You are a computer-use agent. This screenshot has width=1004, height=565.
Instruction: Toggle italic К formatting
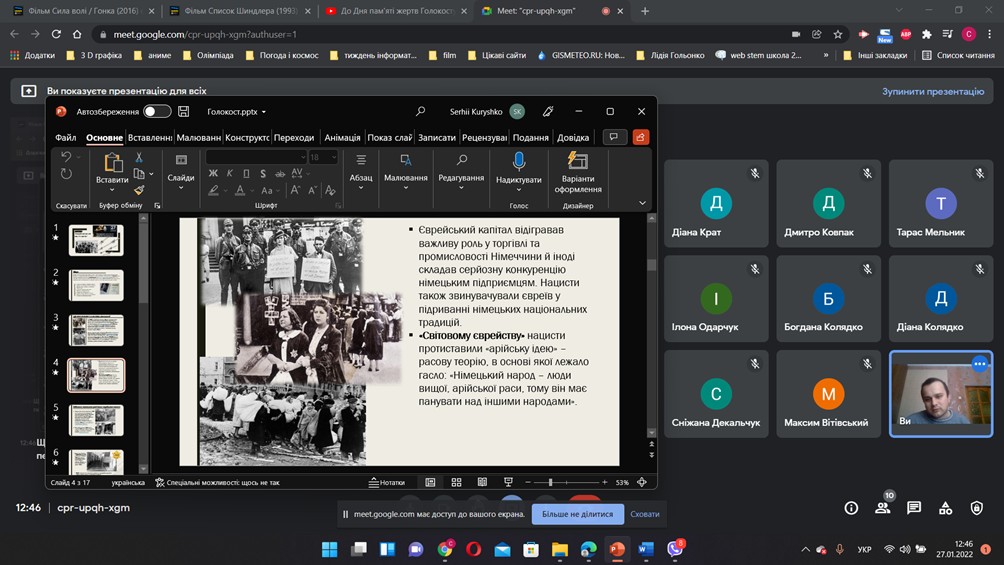tap(230, 174)
